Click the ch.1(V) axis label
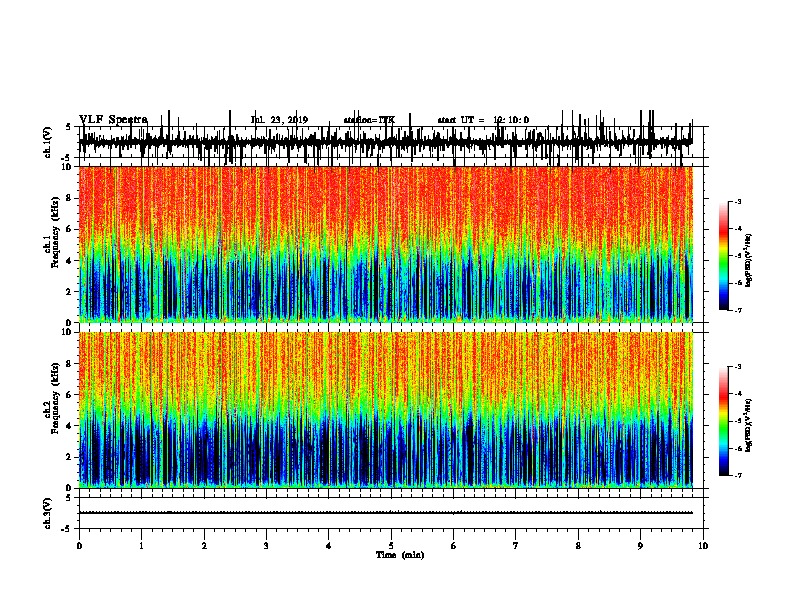This screenshot has width=792, height=612. 47,142
